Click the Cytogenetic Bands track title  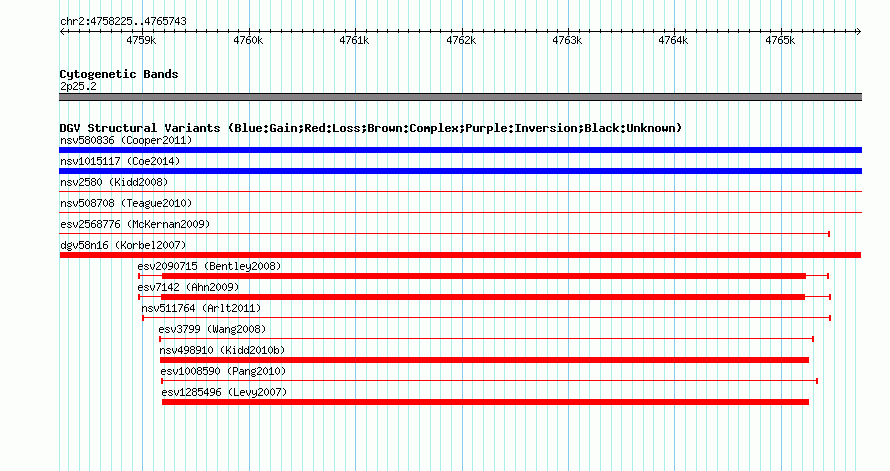pyautogui.click(x=119, y=74)
